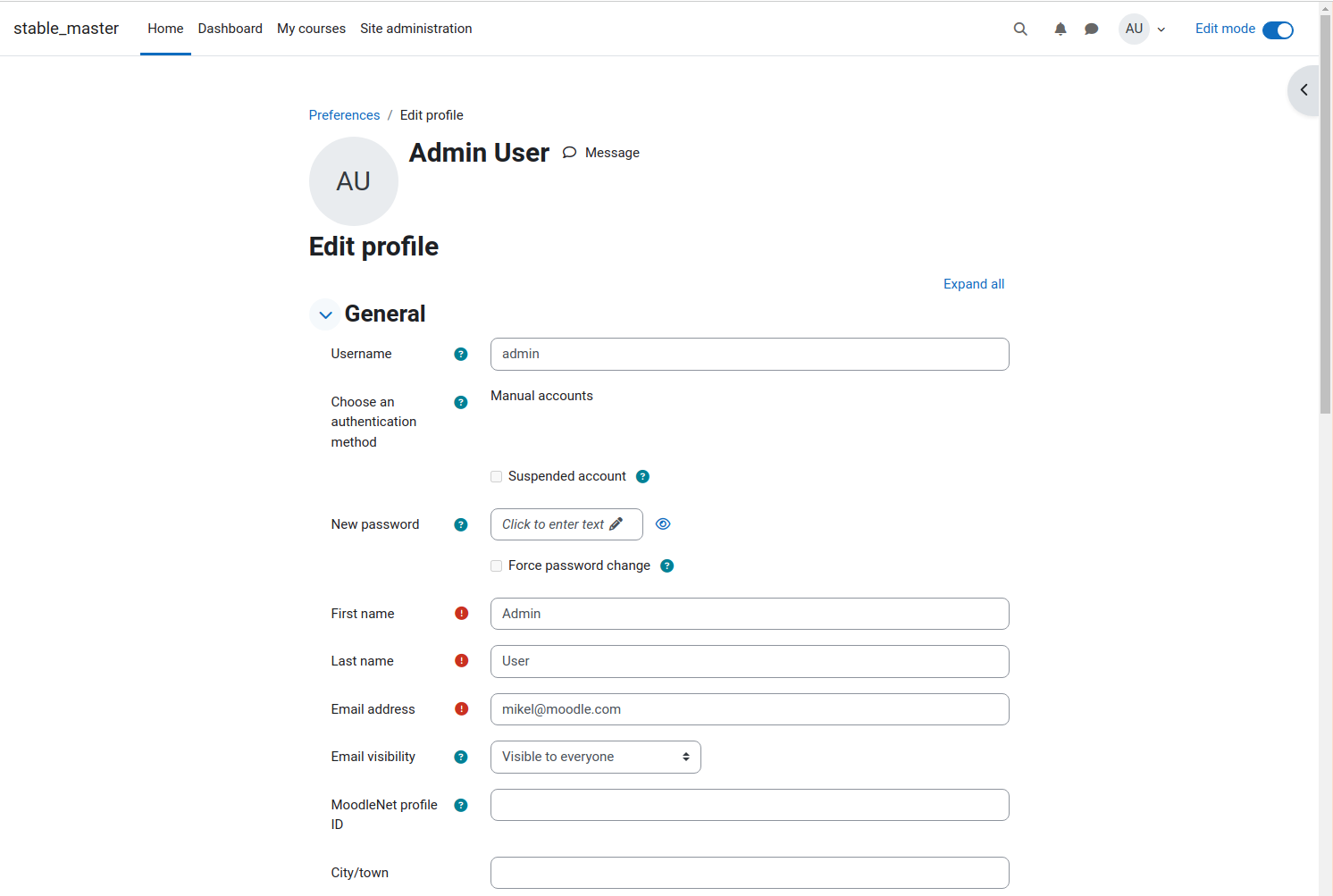This screenshot has height=896, width=1333.
Task: Check Suspended account checkbox
Action: point(496,476)
